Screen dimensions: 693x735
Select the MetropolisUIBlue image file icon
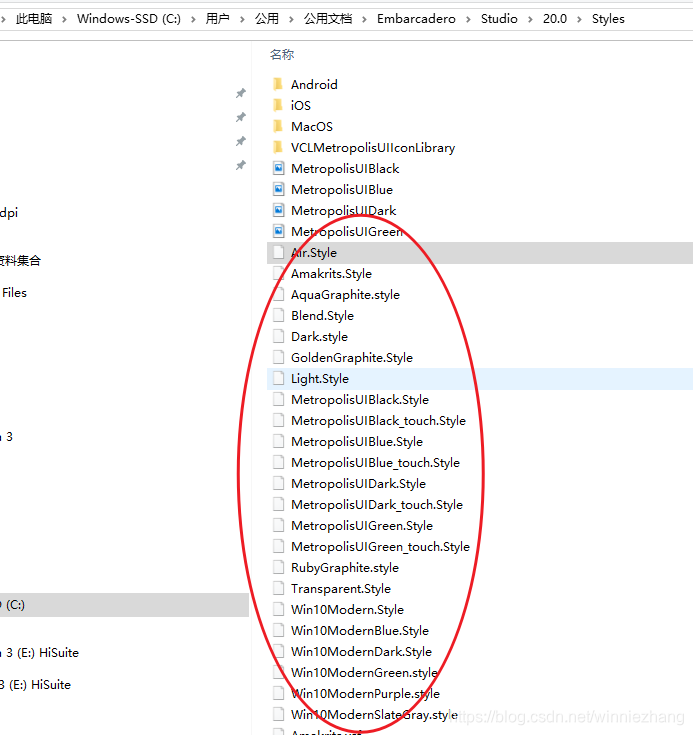click(279, 189)
